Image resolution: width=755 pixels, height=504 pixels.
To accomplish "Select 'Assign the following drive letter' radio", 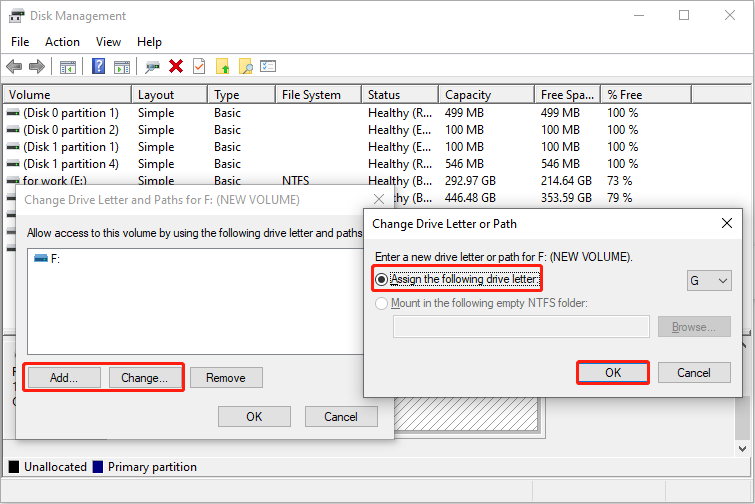I will coord(381,278).
